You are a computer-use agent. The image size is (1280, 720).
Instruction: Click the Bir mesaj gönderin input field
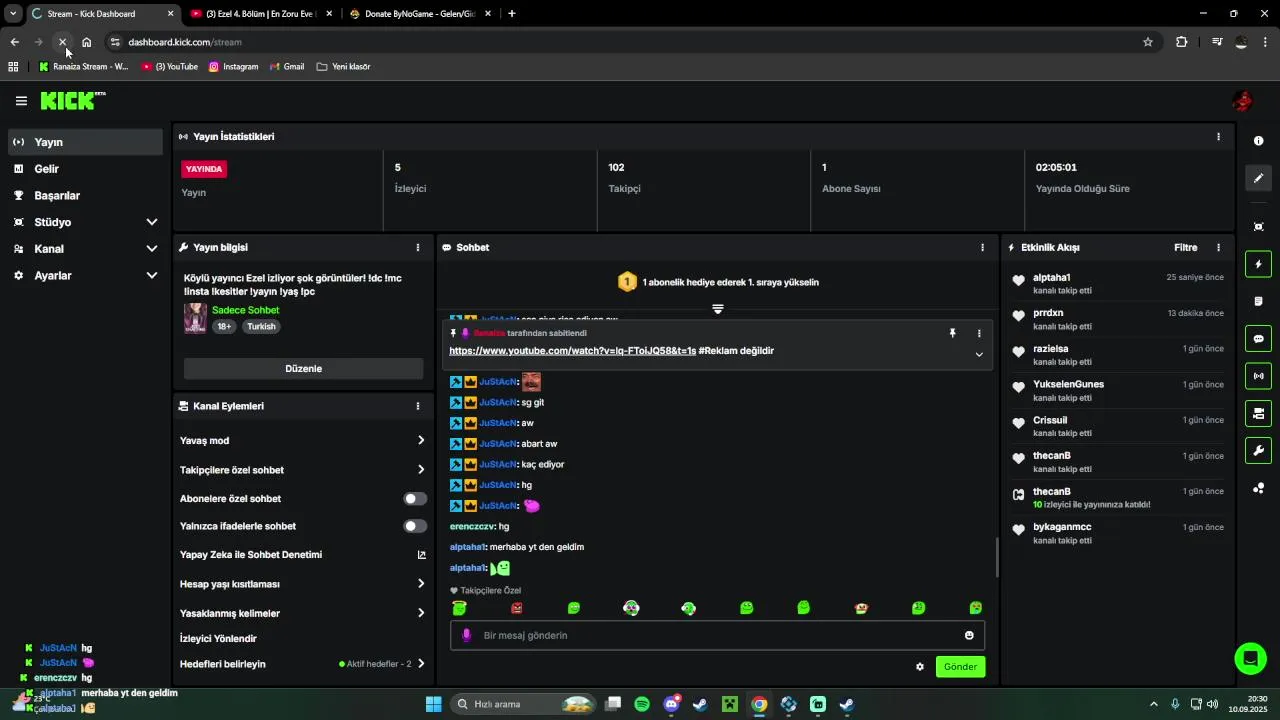click(x=717, y=635)
